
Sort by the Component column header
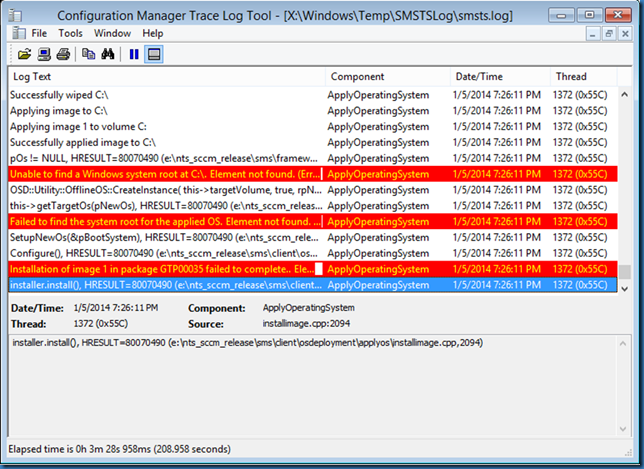pos(388,77)
